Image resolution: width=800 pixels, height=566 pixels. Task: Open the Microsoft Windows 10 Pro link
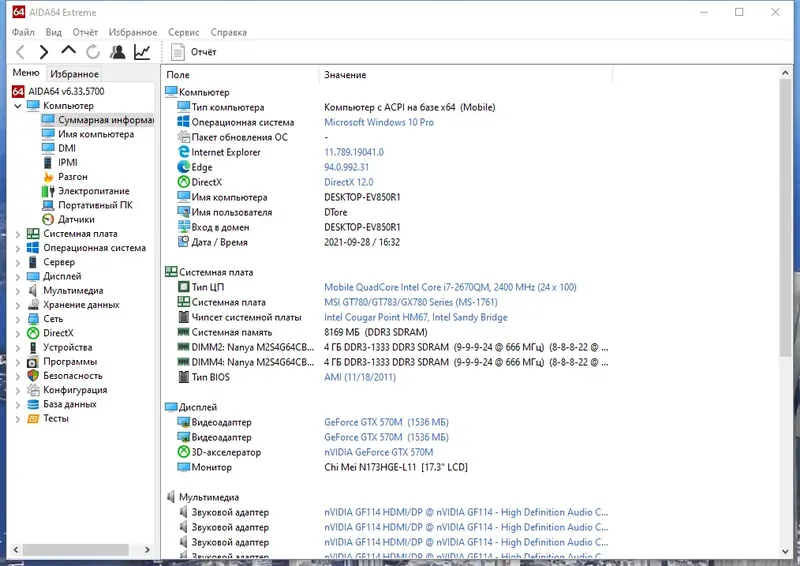point(379,122)
